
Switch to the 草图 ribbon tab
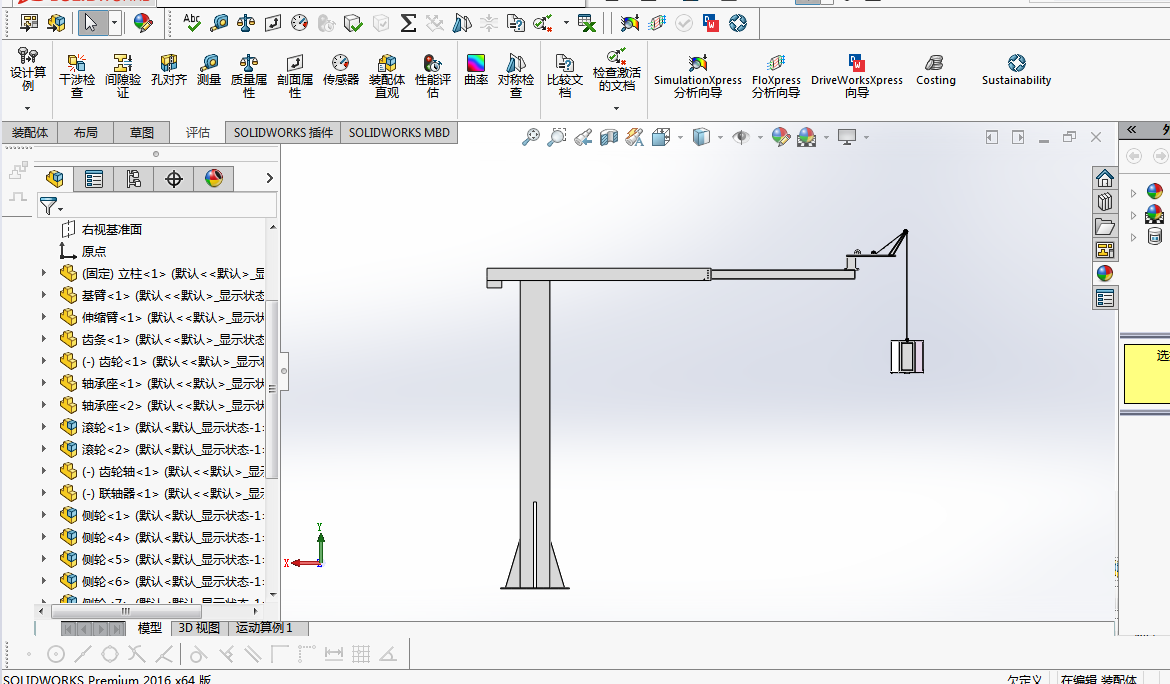[142, 133]
